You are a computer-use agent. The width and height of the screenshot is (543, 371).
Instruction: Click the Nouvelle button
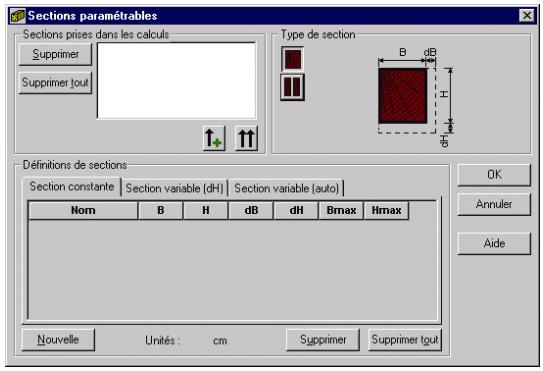58,339
